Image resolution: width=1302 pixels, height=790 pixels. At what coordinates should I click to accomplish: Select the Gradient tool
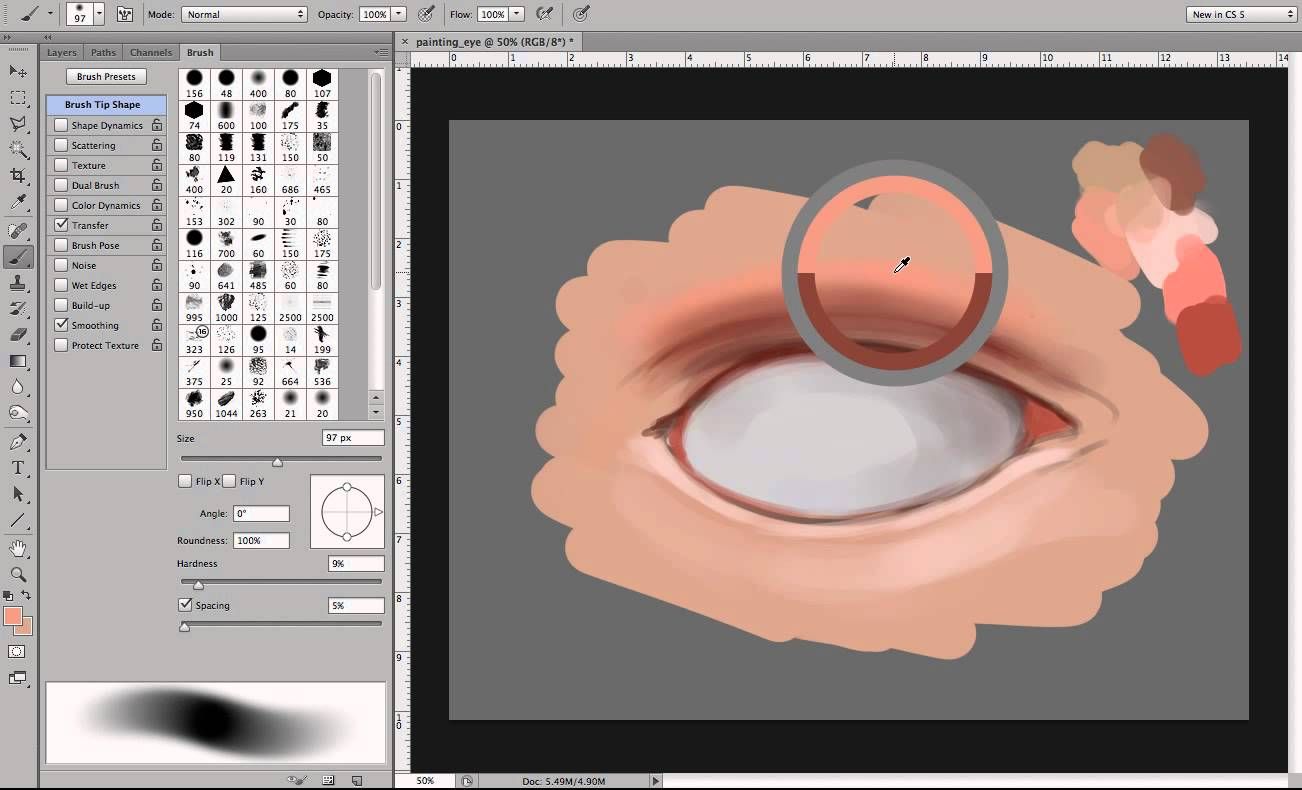click(x=18, y=361)
